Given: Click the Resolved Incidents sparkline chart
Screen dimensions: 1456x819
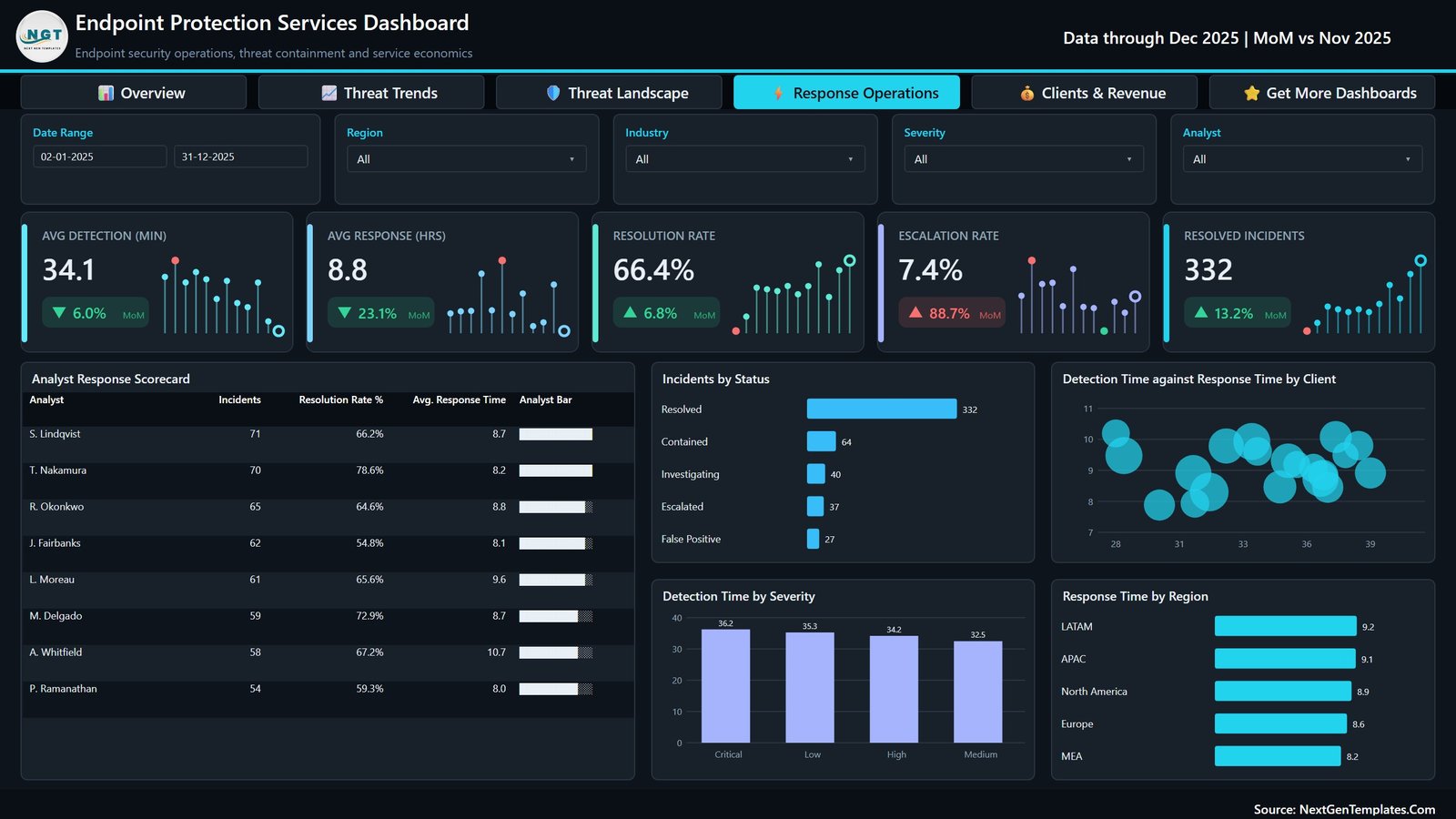Looking at the screenshot, I should pos(1364,297).
